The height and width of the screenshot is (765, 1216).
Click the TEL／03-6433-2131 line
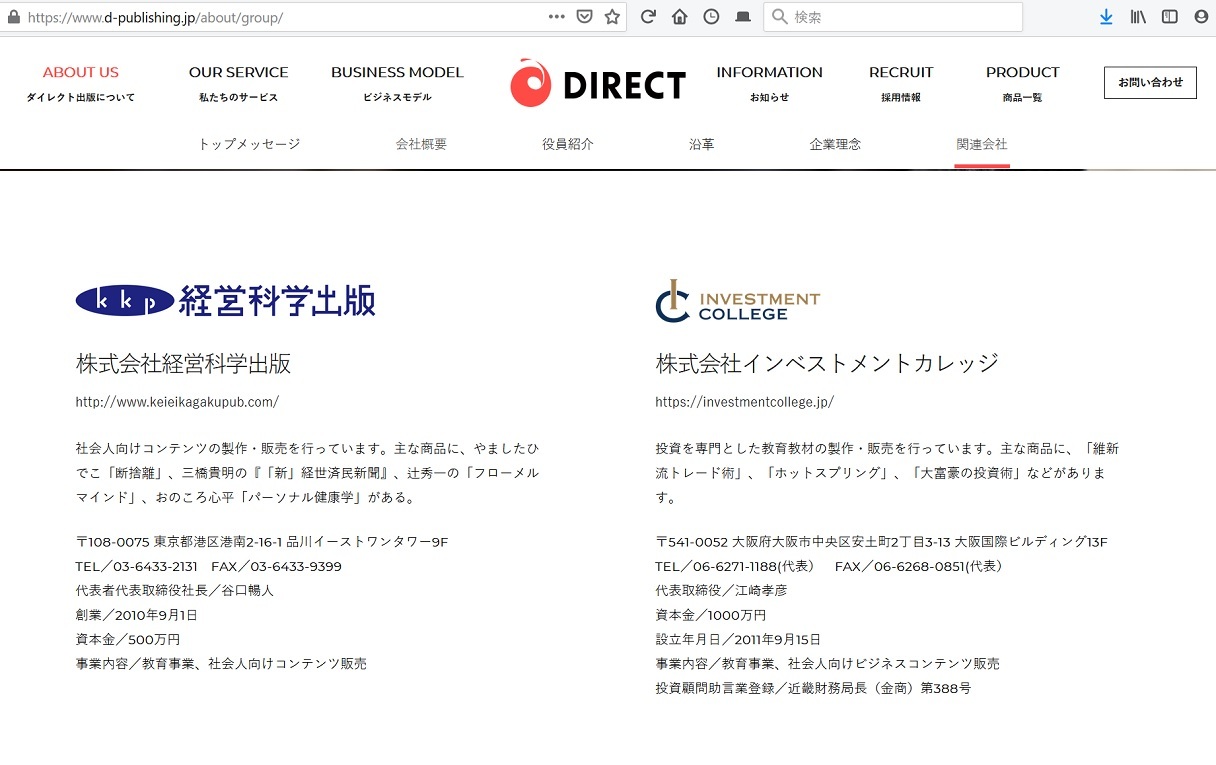pos(208,566)
